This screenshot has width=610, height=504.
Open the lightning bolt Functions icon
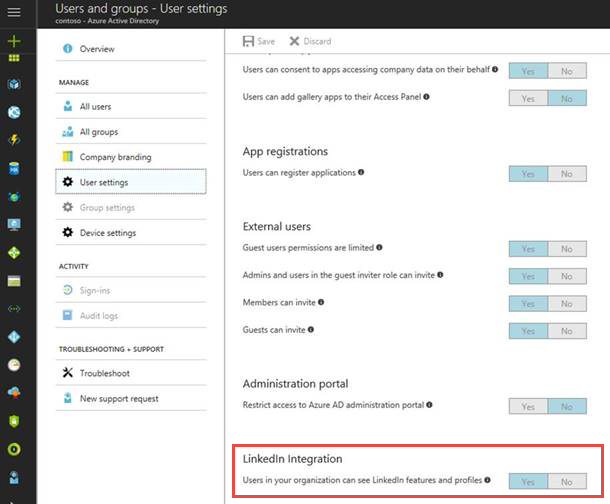14,140
